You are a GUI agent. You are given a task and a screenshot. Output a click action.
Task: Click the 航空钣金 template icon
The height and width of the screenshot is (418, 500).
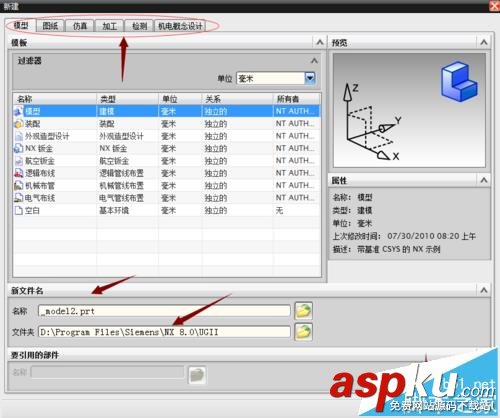coord(18,161)
